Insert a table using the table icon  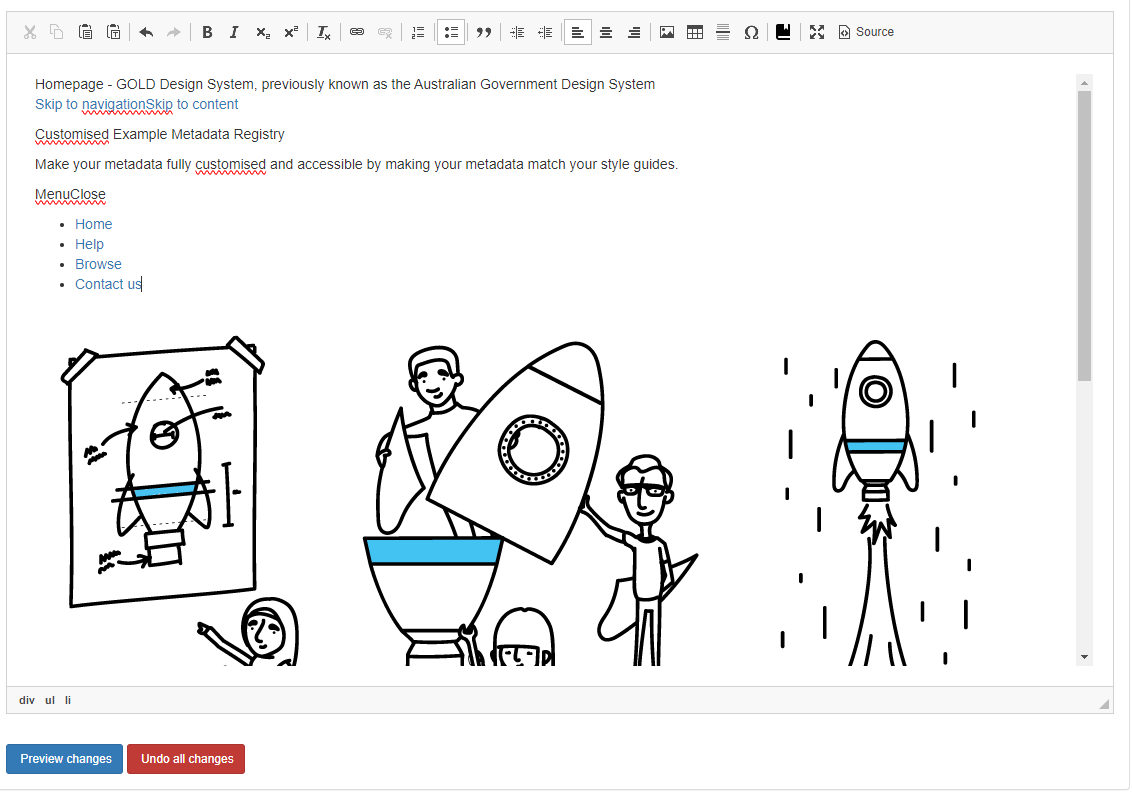pyautogui.click(x=695, y=32)
